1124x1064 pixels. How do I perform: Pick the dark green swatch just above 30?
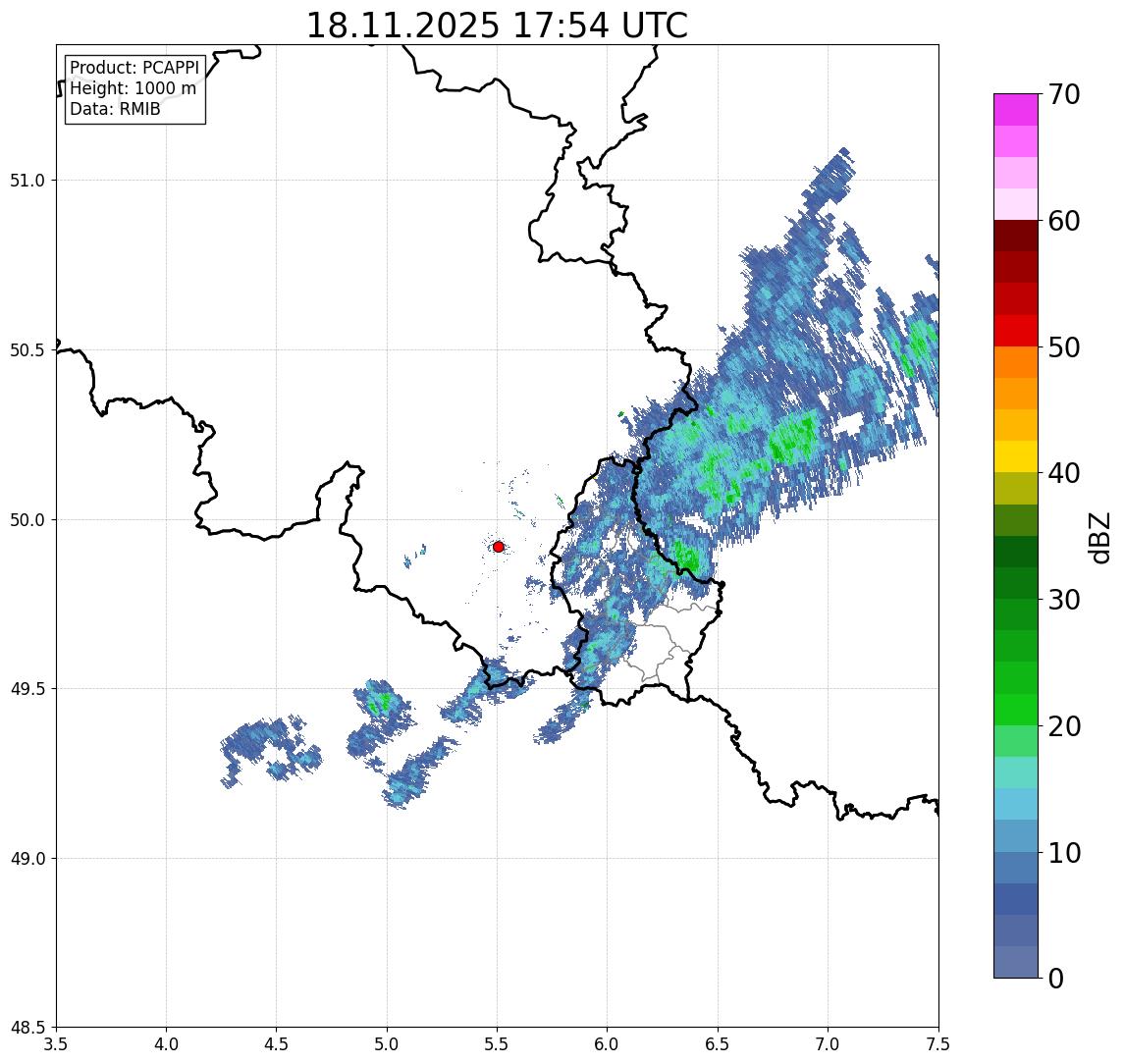click(x=1016, y=583)
